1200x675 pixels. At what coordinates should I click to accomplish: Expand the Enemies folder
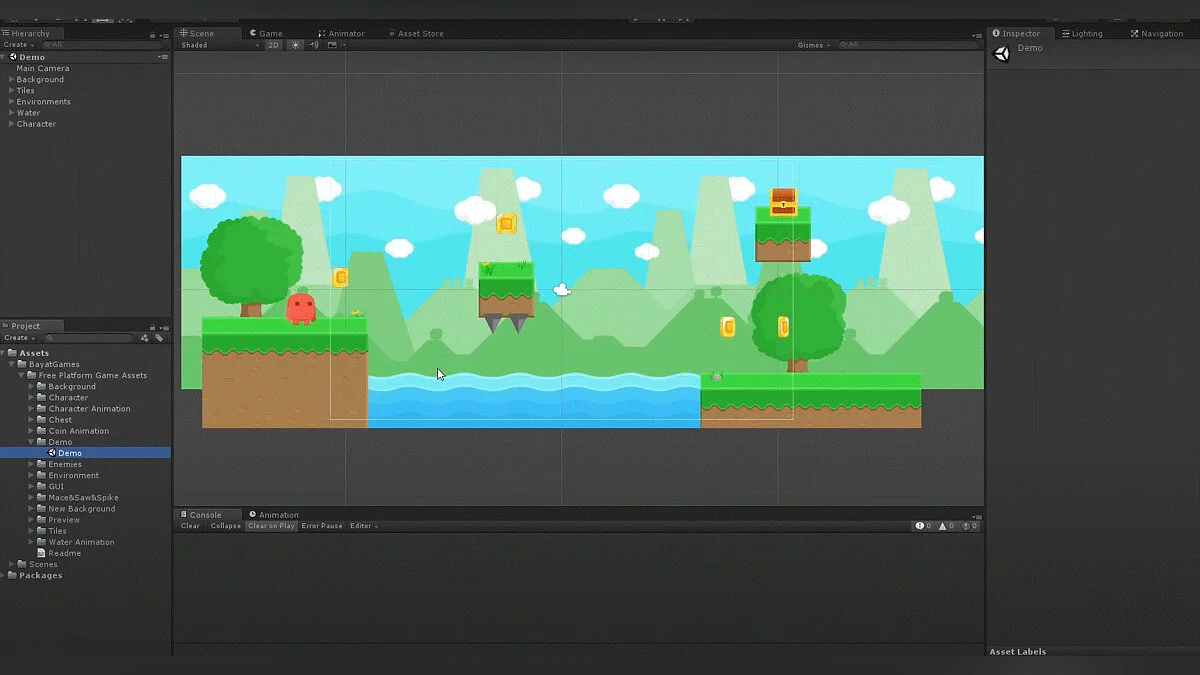pyautogui.click(x=31, y=464)
